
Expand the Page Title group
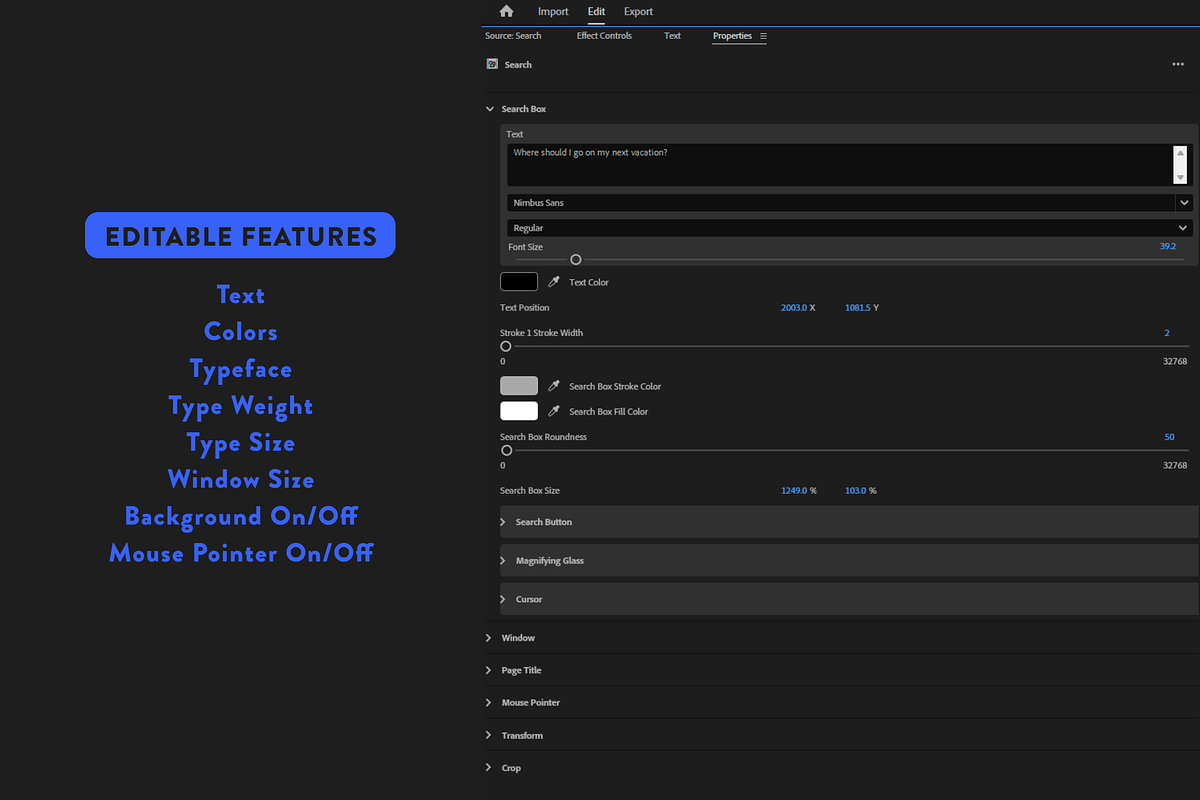tap(489, 670)
